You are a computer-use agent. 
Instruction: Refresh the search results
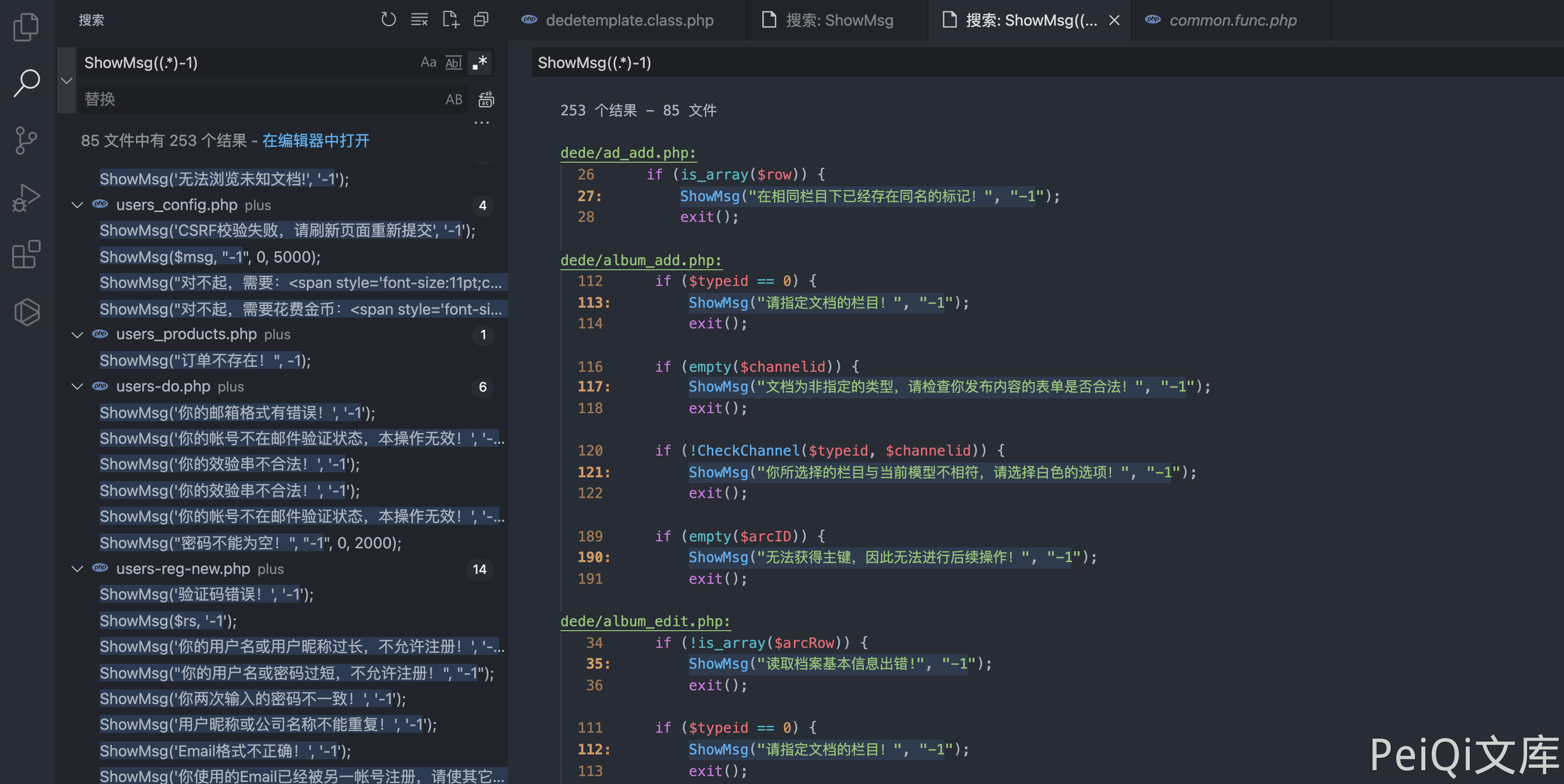tap(389, 20)
